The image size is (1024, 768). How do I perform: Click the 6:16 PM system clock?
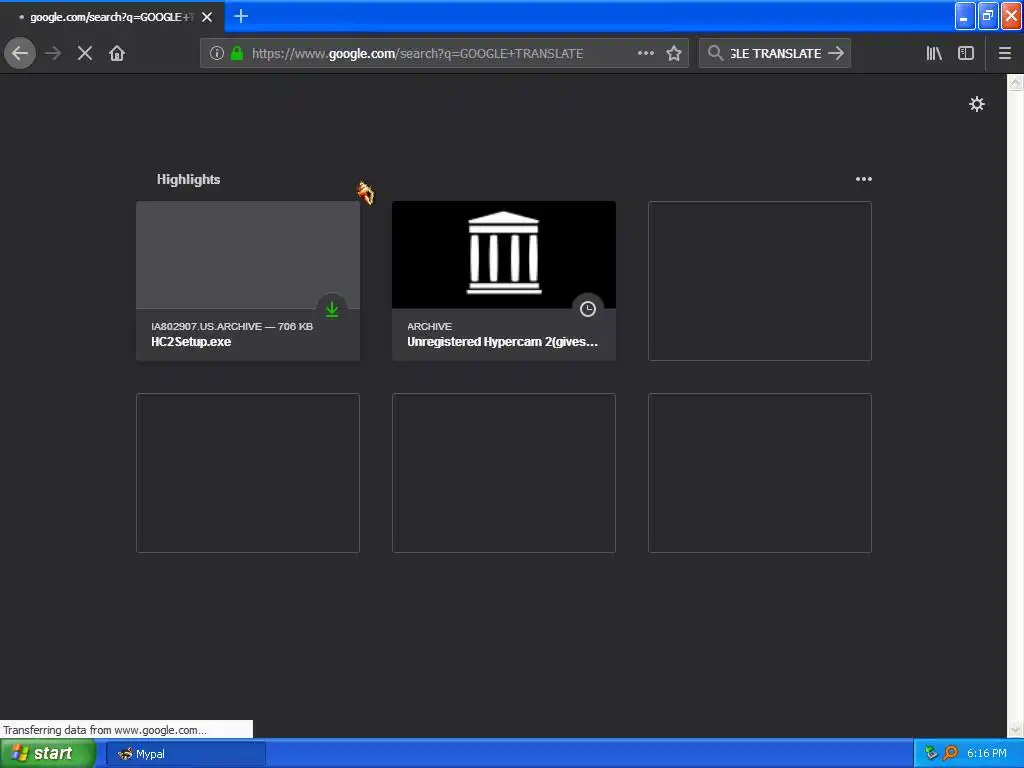(x=987, y=754)
